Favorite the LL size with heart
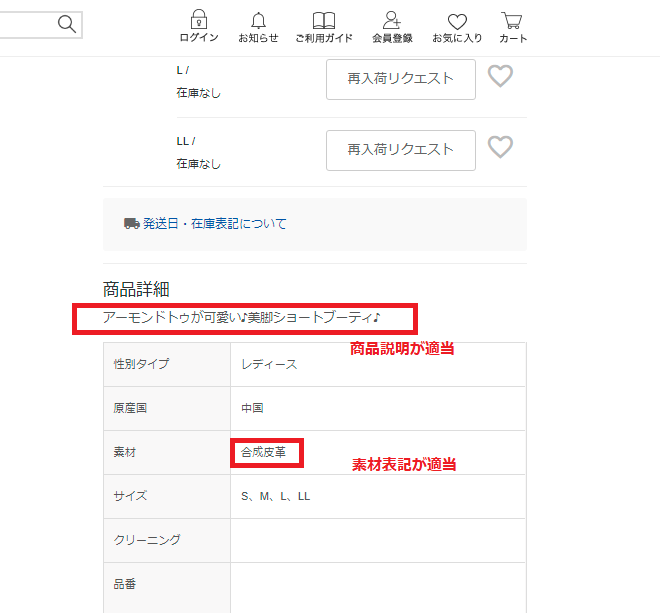660x613 pixels. 500,147
